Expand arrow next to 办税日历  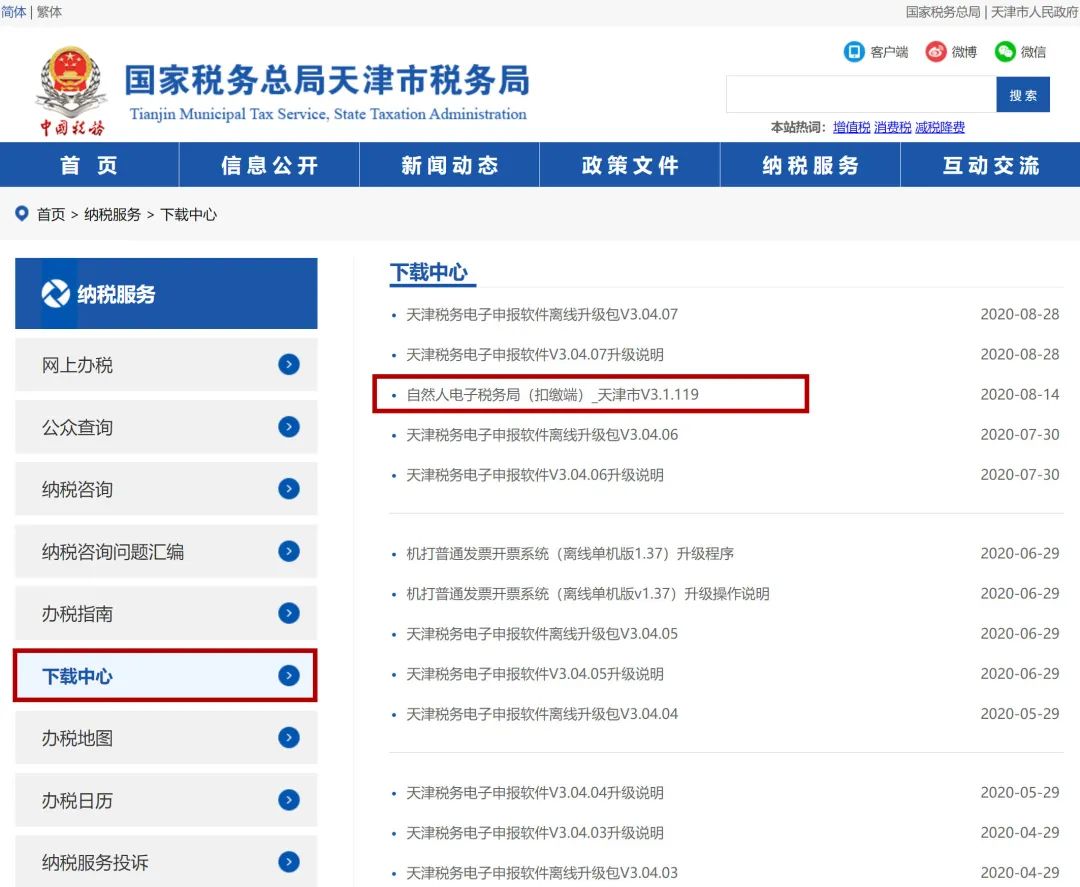(x=289, y=800)
